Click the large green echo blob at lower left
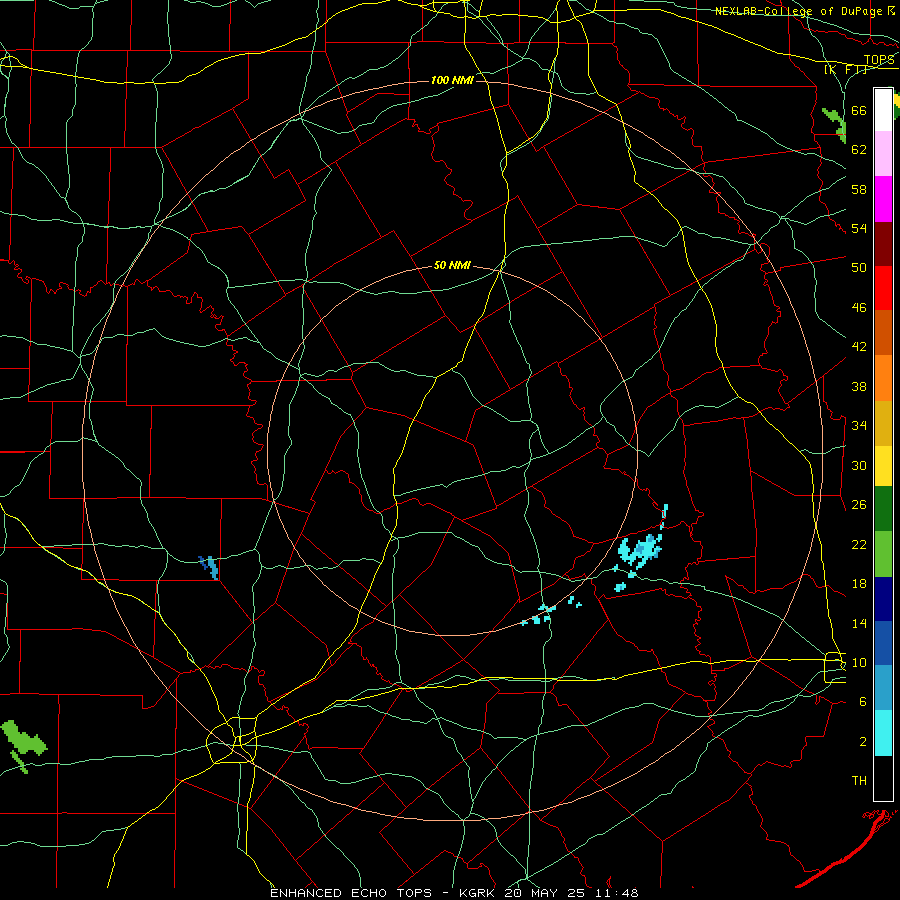Screen dimensions: 900x900 (23, 740)
